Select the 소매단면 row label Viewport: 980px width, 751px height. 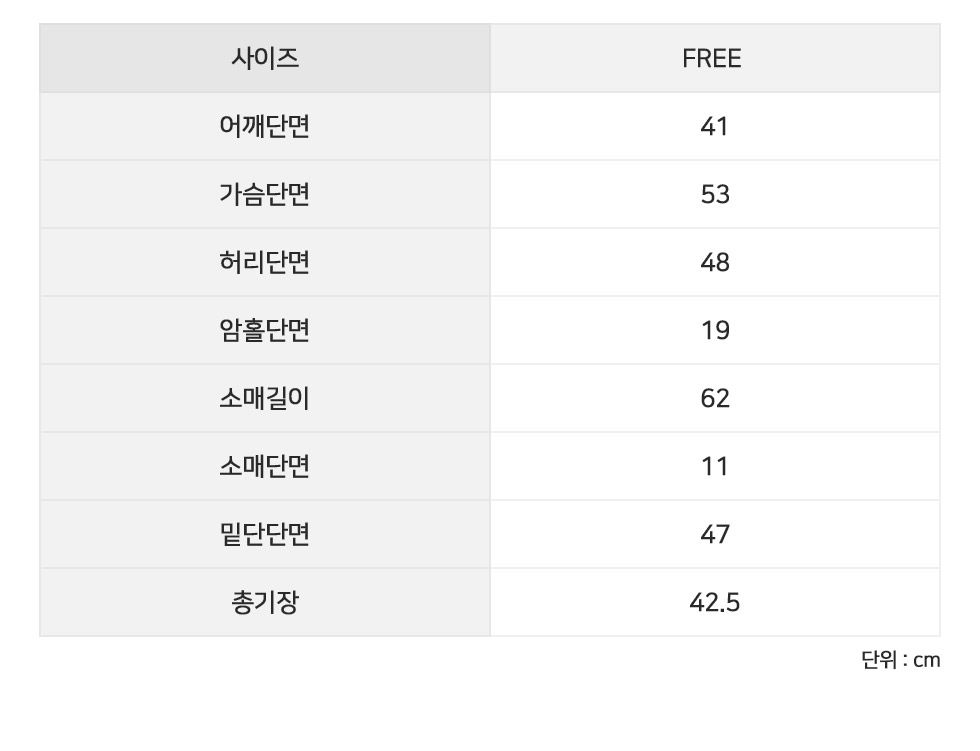tap(264, 466)
